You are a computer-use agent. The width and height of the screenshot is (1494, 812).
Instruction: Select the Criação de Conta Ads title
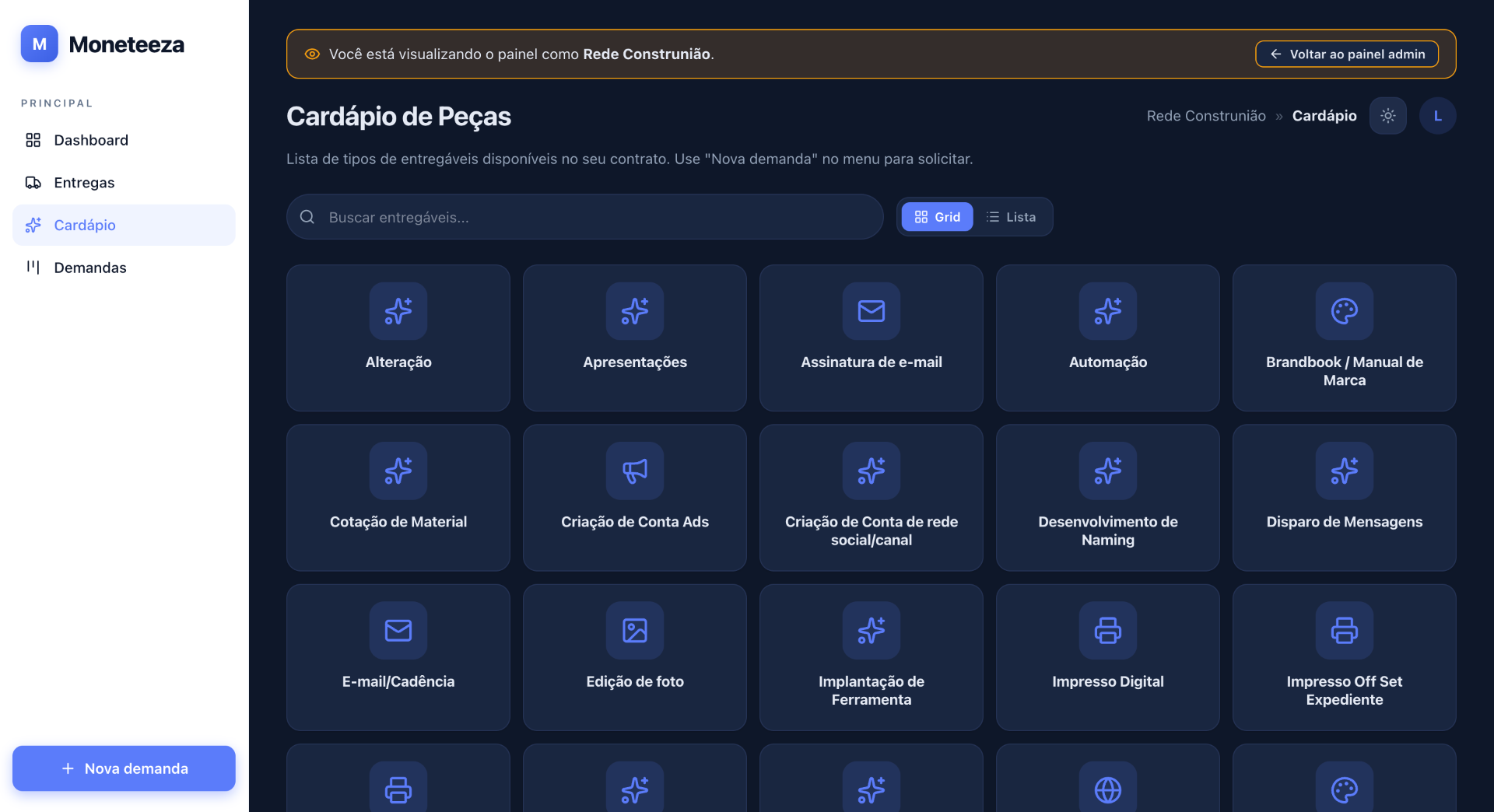coord(635,522)
